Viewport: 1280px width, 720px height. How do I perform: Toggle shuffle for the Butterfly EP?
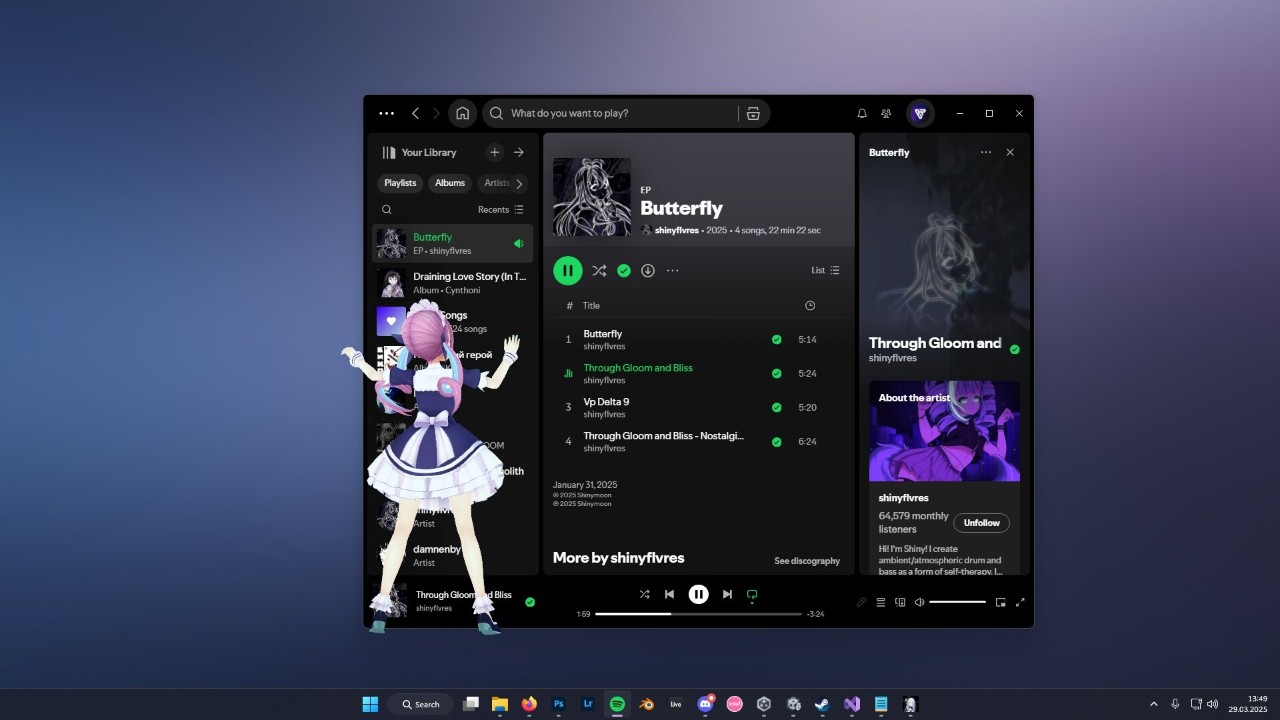[599, 270]
